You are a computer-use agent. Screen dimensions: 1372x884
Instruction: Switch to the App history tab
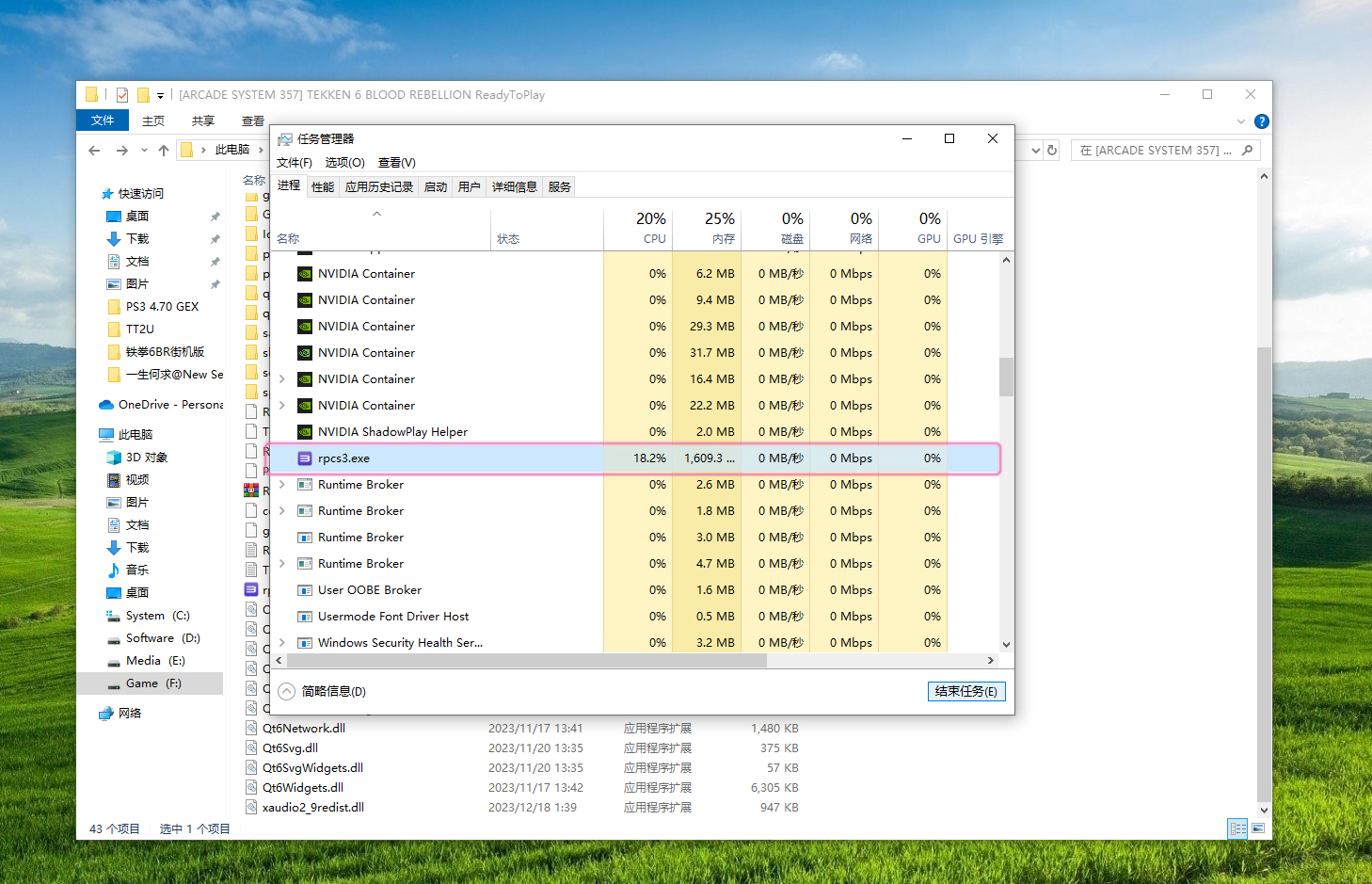[379, 187]
